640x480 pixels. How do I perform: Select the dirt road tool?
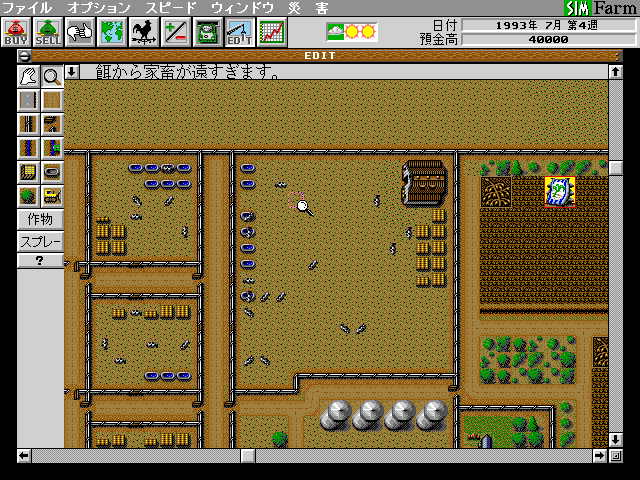coord(52,100)
